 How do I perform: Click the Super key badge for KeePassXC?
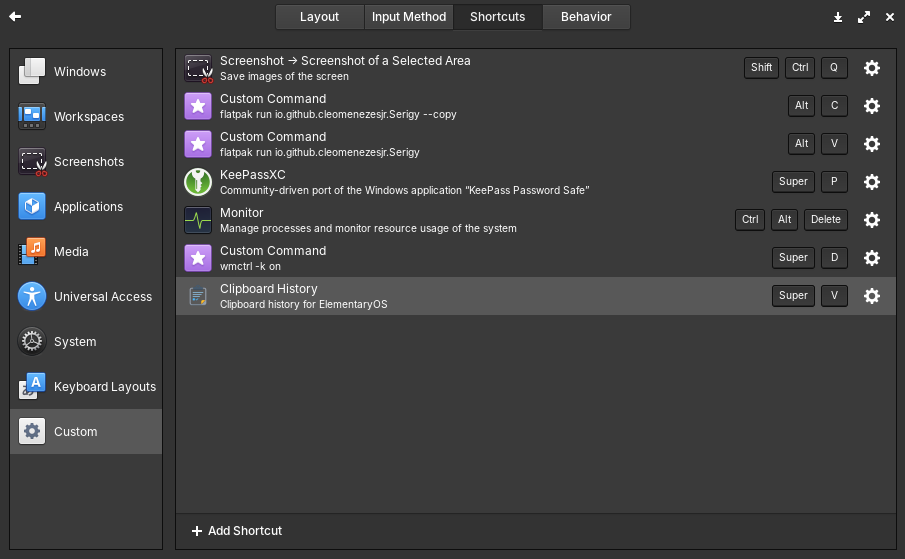tap(793, 182)
